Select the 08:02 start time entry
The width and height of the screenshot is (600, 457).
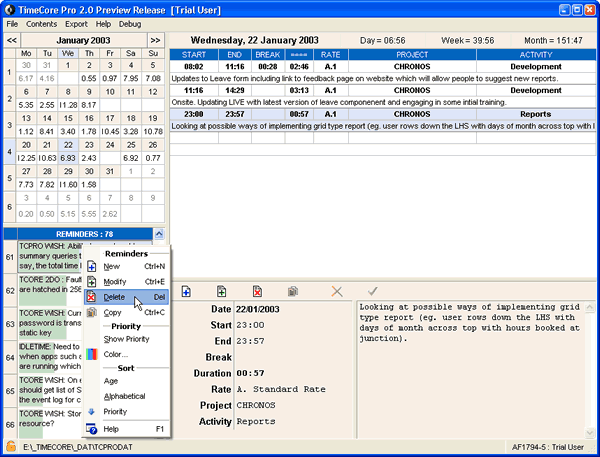click(194, 67)
